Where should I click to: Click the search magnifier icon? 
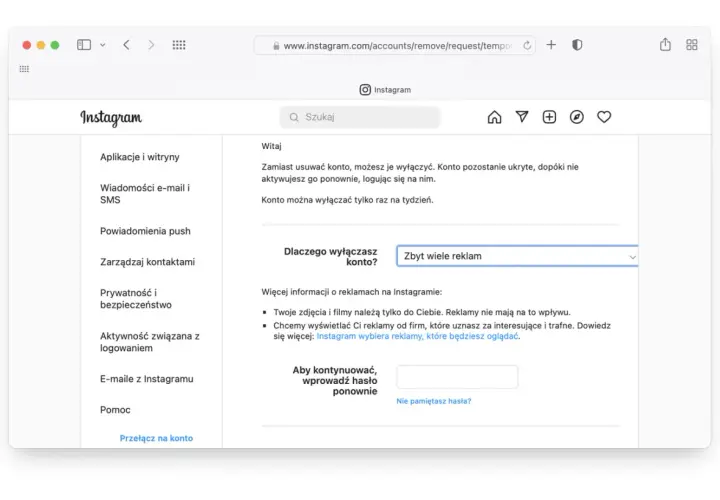[294, 117]
